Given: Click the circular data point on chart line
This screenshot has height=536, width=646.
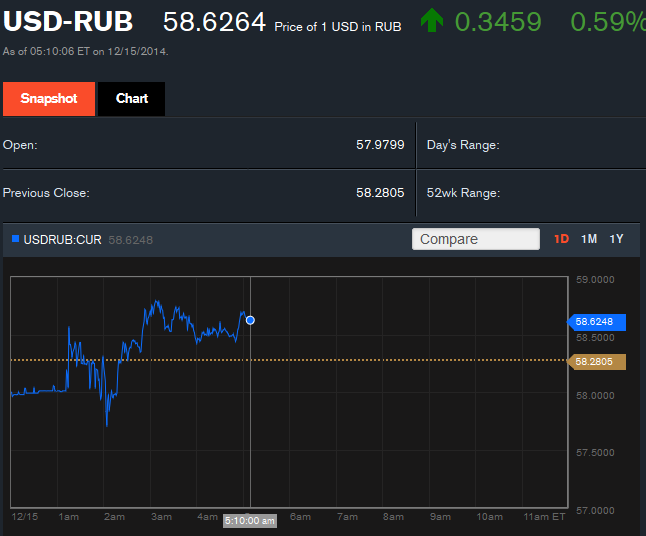Looking at the screenshot, I should 250,320.
